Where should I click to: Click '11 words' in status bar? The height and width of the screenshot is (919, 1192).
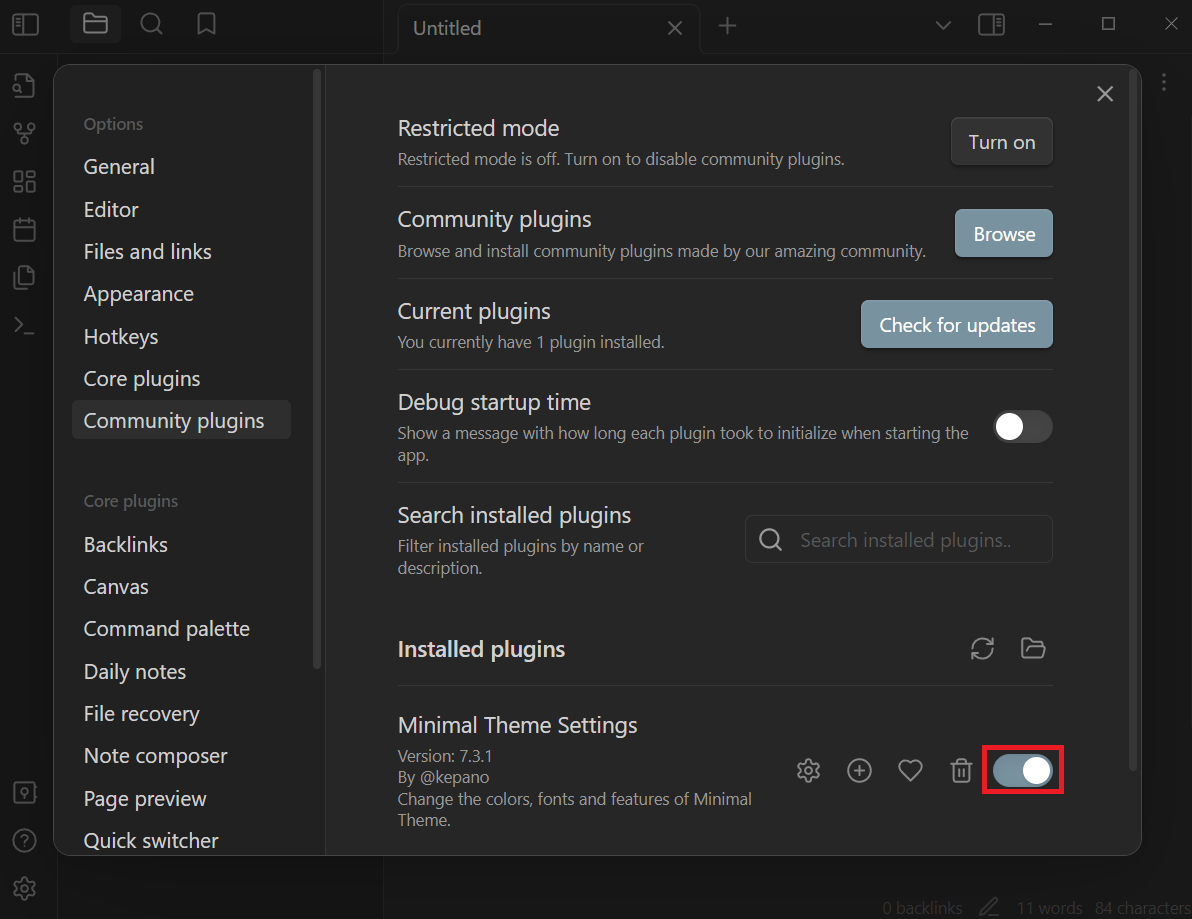[1049, 908]
